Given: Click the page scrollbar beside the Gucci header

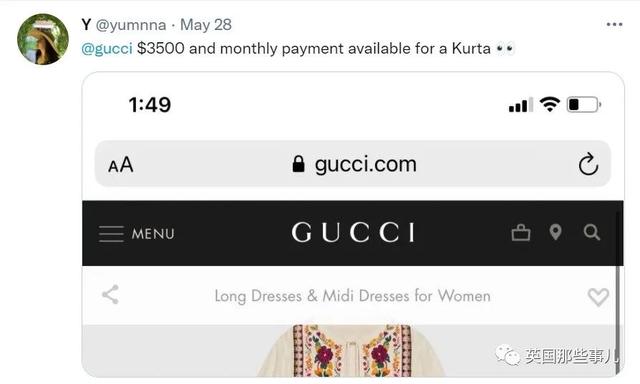Looking at the screenshot, I should tap(618, 286).
